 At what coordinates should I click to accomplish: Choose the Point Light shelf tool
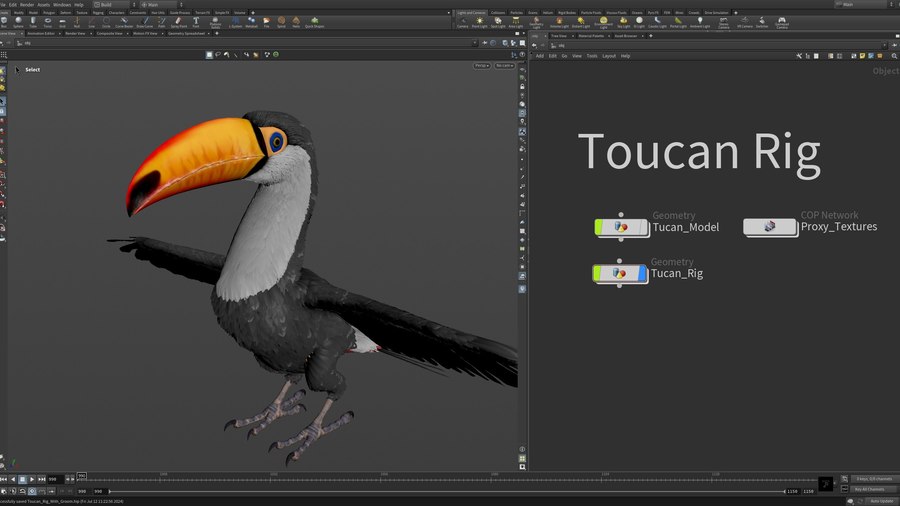pos(479,22)
